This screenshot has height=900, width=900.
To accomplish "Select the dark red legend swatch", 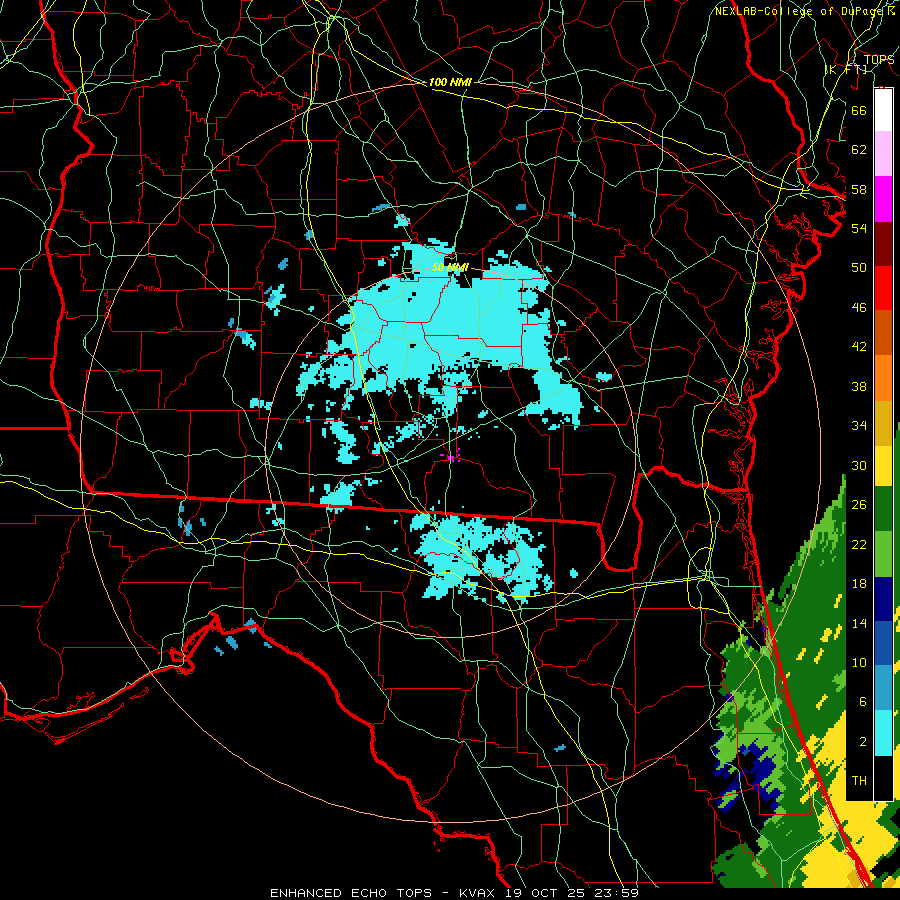I will (x=883, y=243).
